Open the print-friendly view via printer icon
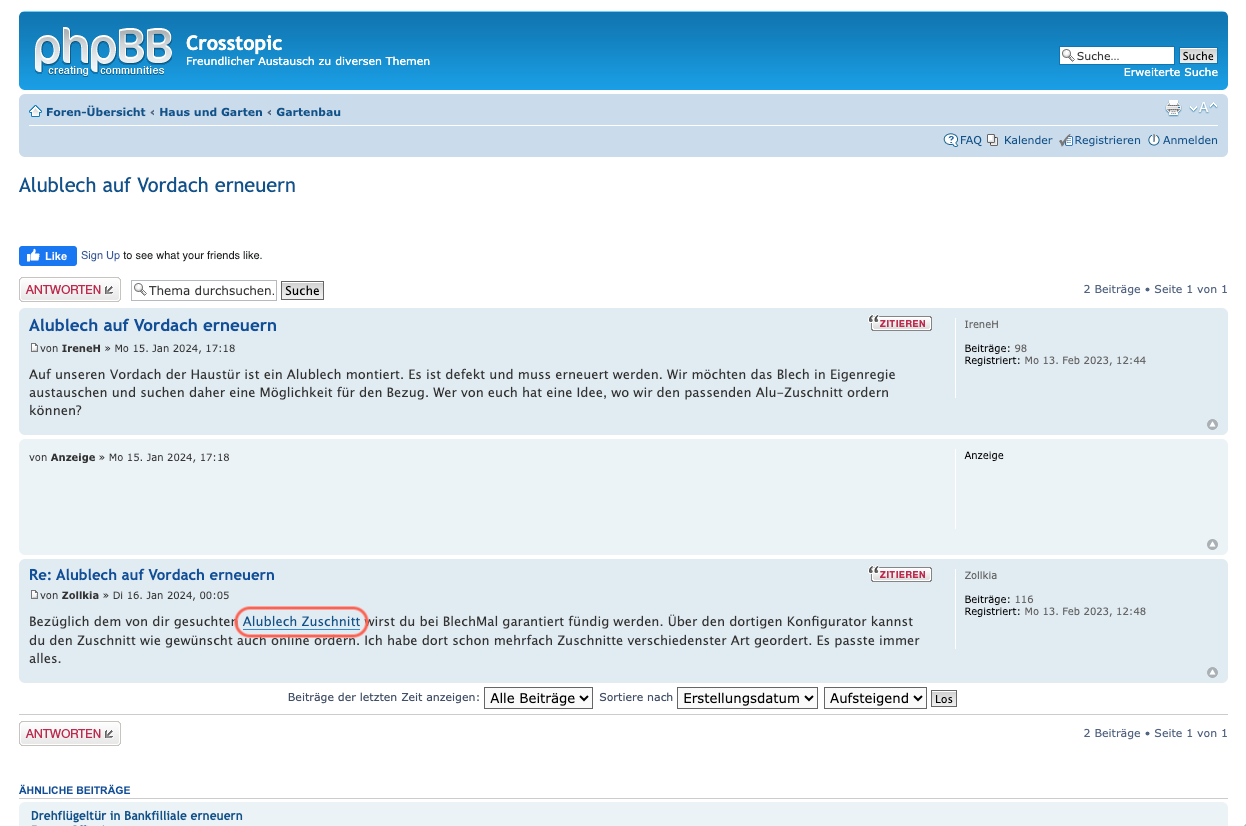The height and width of the screenshot is (826, 1246). pos(1173,107)
